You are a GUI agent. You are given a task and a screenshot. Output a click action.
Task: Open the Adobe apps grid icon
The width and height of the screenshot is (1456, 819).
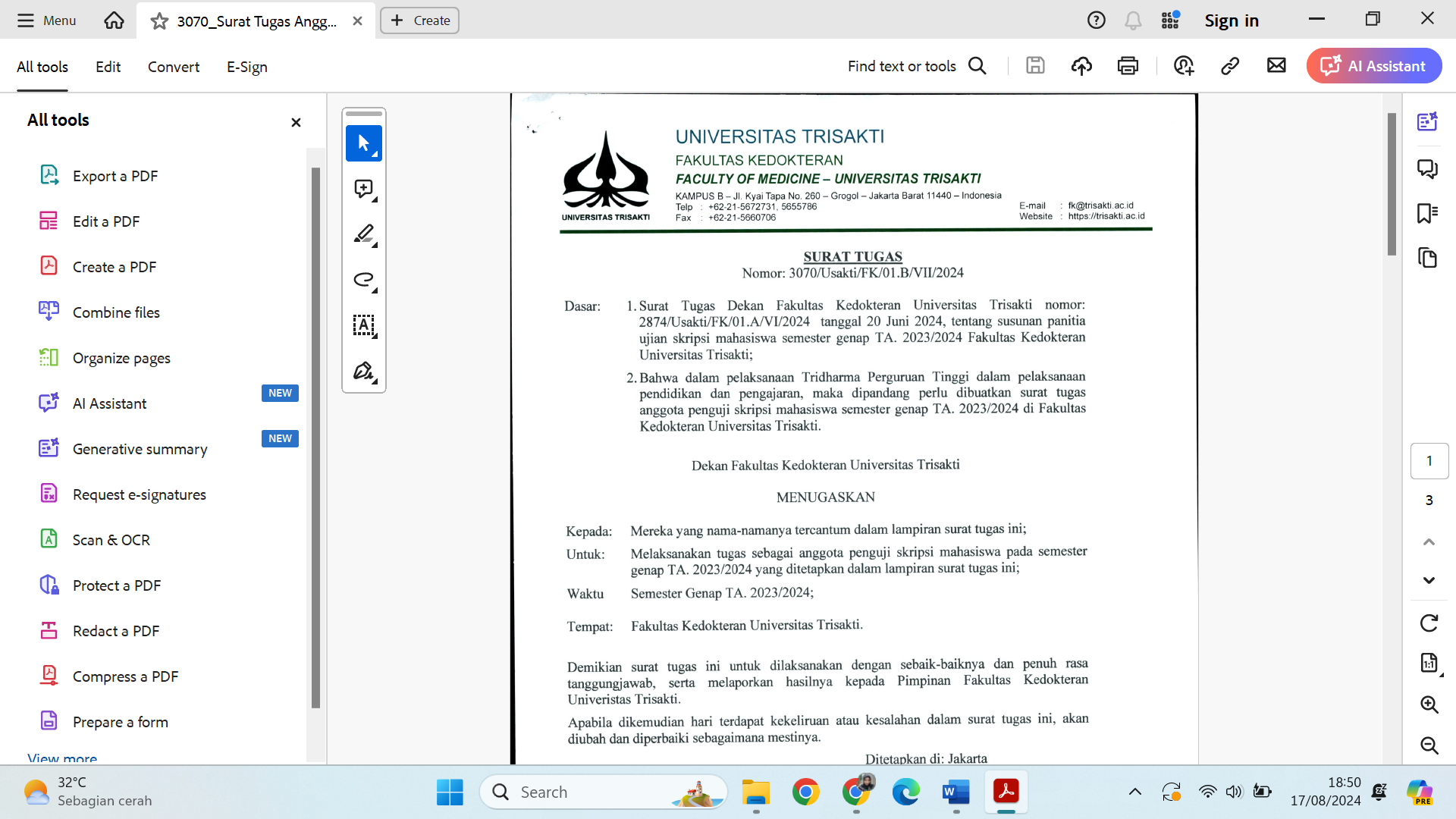click(x=1170, y=20)
